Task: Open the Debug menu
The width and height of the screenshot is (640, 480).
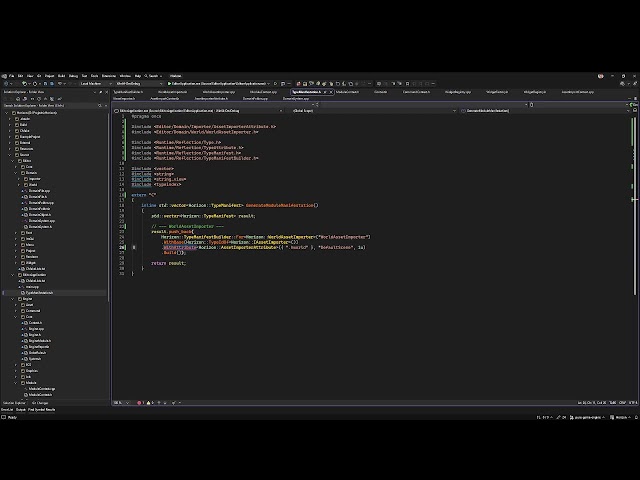Action: pyautogui.click(x=73, y=76)
